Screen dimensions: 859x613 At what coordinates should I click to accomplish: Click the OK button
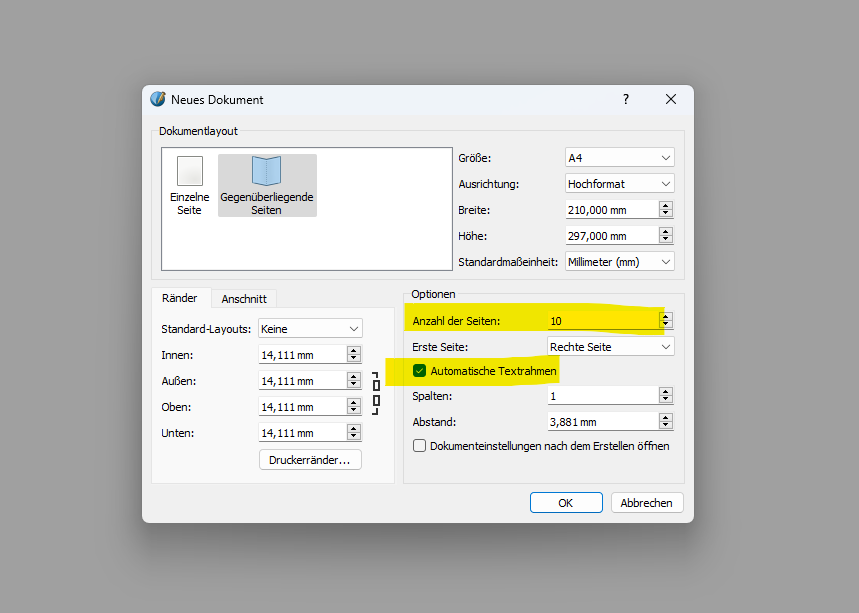point(566,503)
